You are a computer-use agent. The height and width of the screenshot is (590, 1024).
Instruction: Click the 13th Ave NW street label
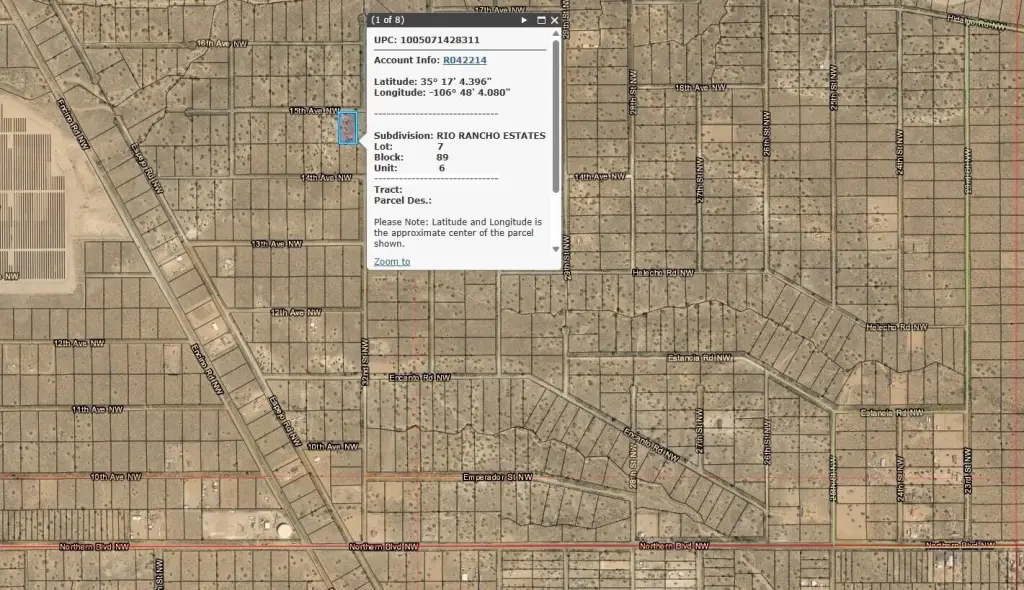pyautogui.click(x=274, y=243)
